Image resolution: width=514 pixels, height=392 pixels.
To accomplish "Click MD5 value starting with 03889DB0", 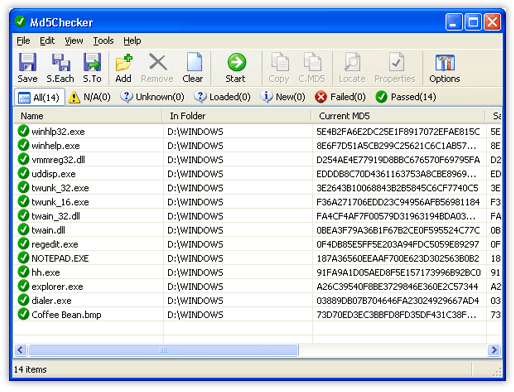I will coord(397,301).
